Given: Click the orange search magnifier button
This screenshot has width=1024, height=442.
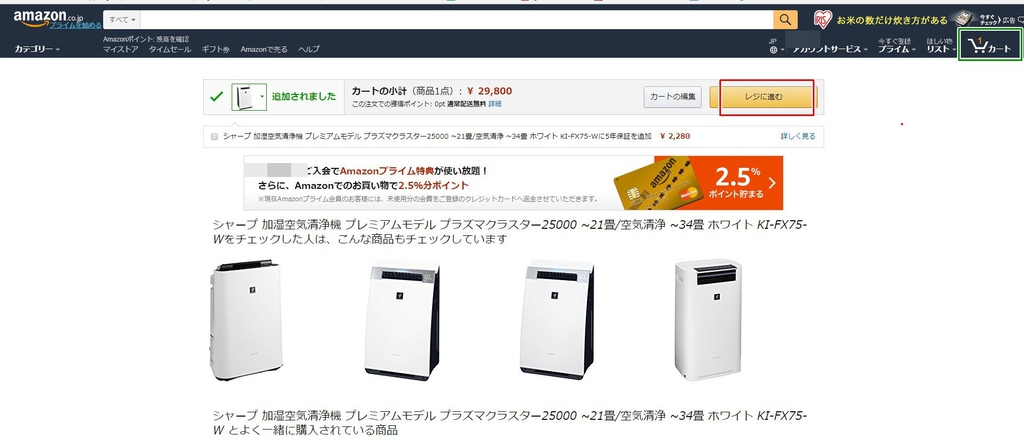Looking at the screenshot, I should click(786, 20).
